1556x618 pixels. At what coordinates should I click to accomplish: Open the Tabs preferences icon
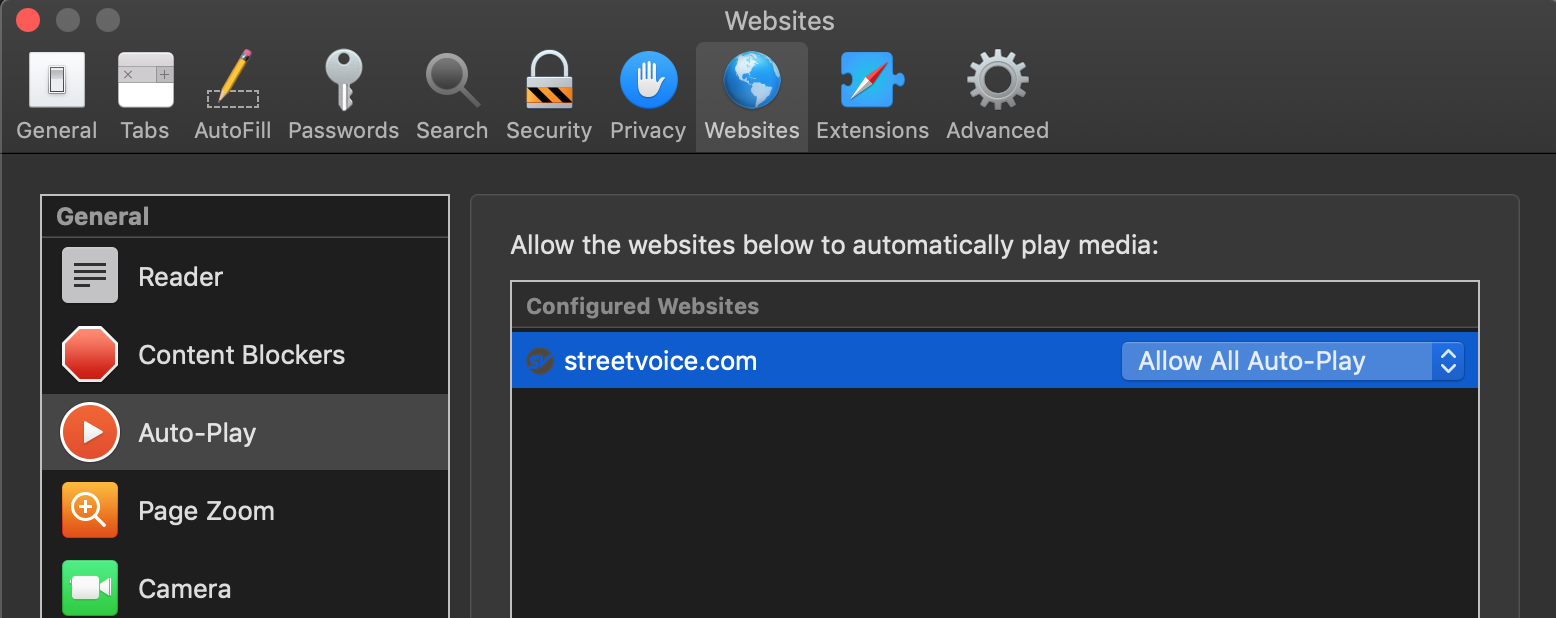point(145,96)
